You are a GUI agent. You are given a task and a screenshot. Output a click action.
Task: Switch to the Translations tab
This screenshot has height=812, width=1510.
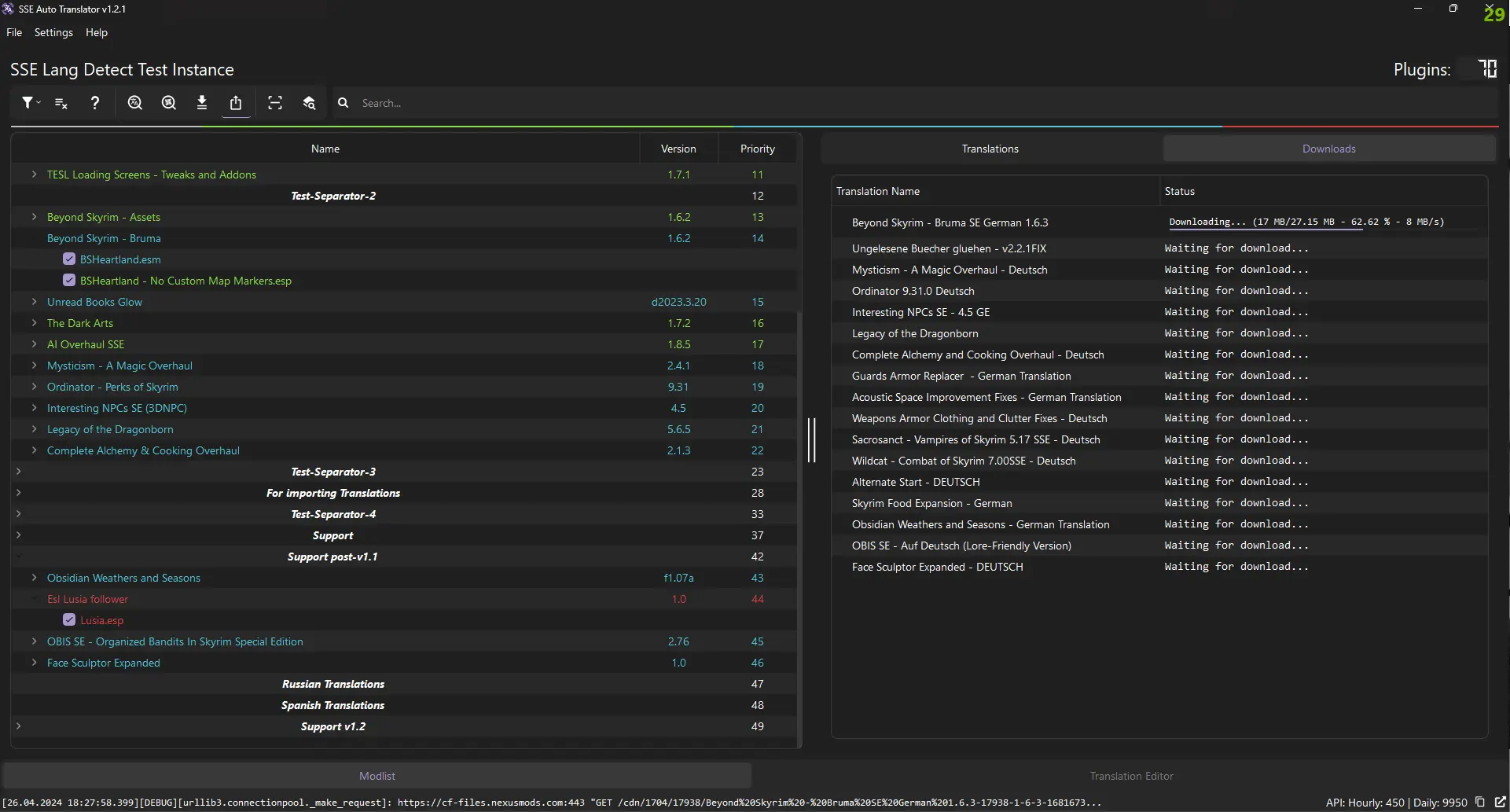coord(990,149)
